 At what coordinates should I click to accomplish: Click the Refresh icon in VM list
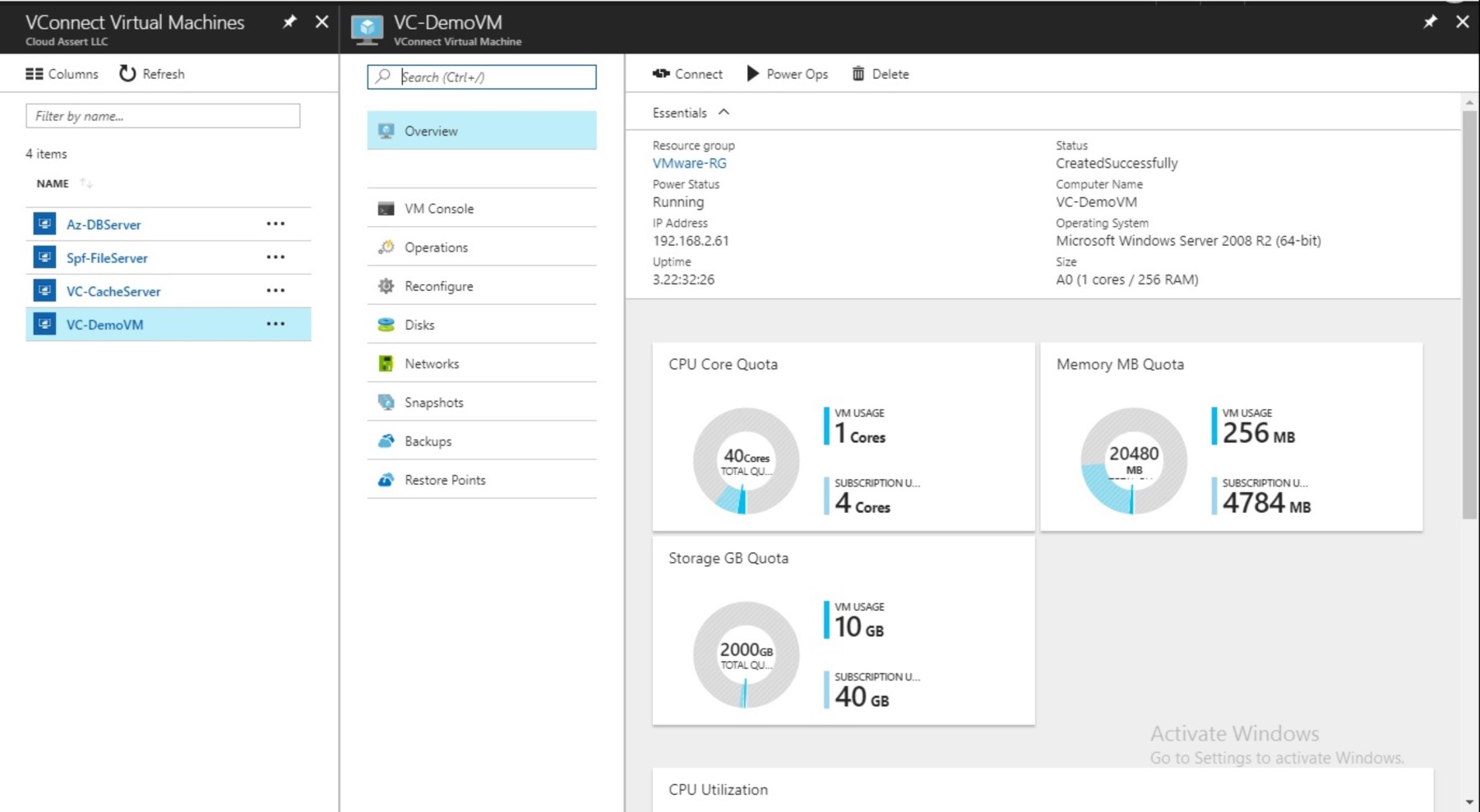click(x=127, y=74)
